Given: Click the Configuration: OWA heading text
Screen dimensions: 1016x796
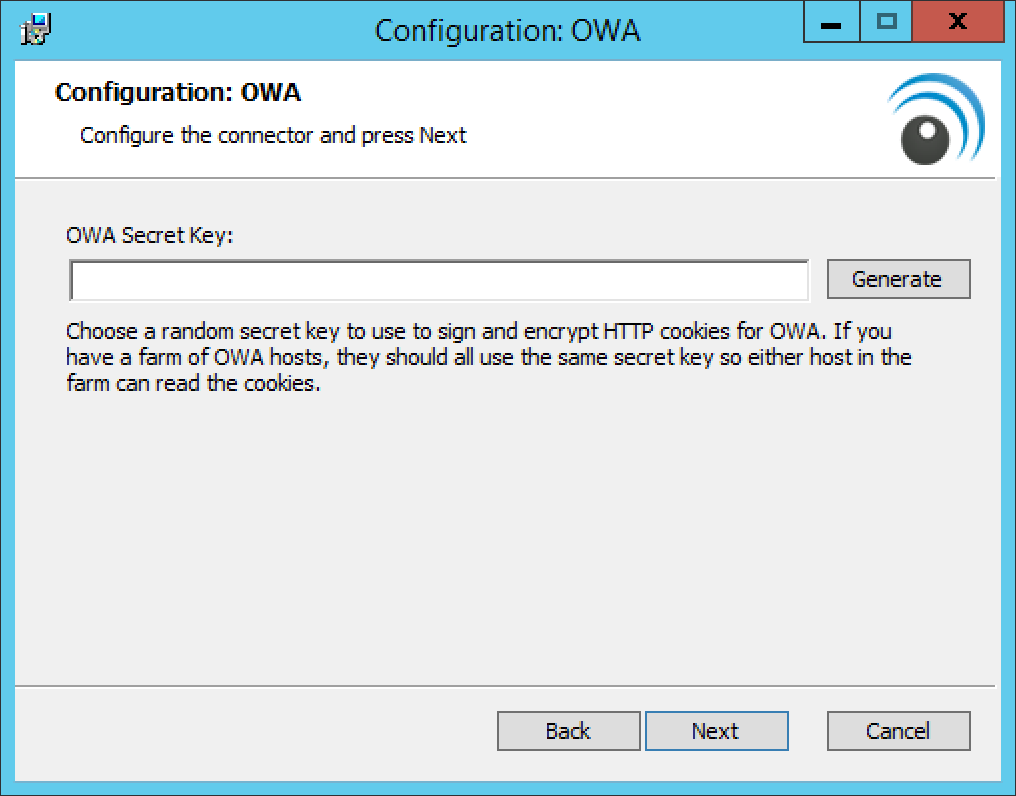Looking at the screenshot, I should point(179,92).
